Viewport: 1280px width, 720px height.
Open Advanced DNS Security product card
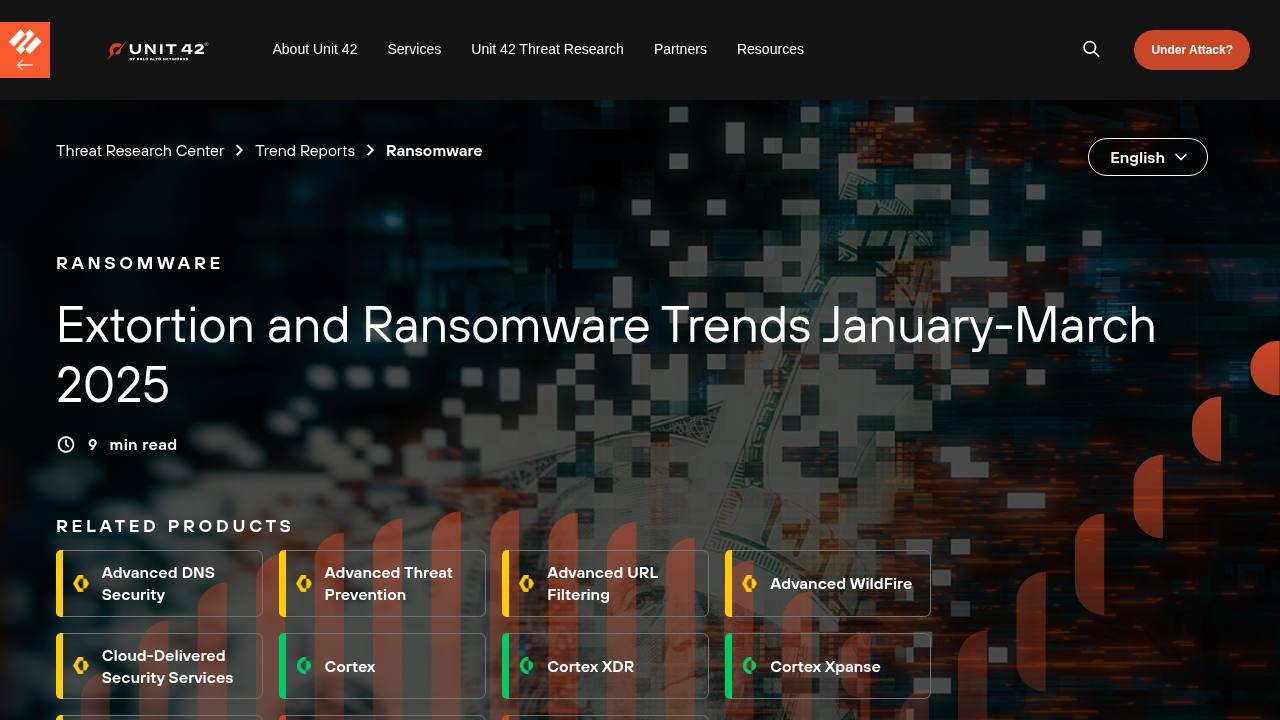160,584
